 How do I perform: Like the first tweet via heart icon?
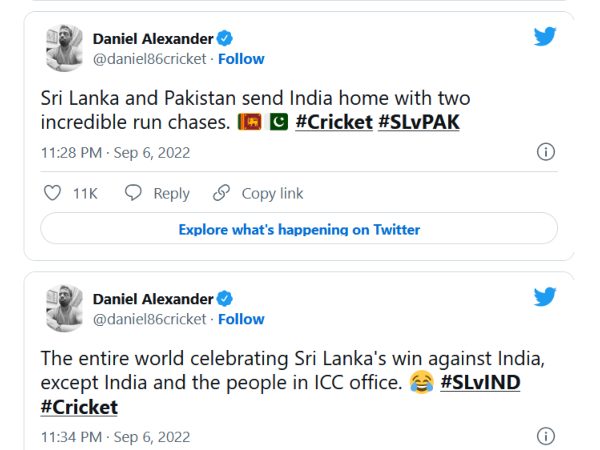pos(53,193)
